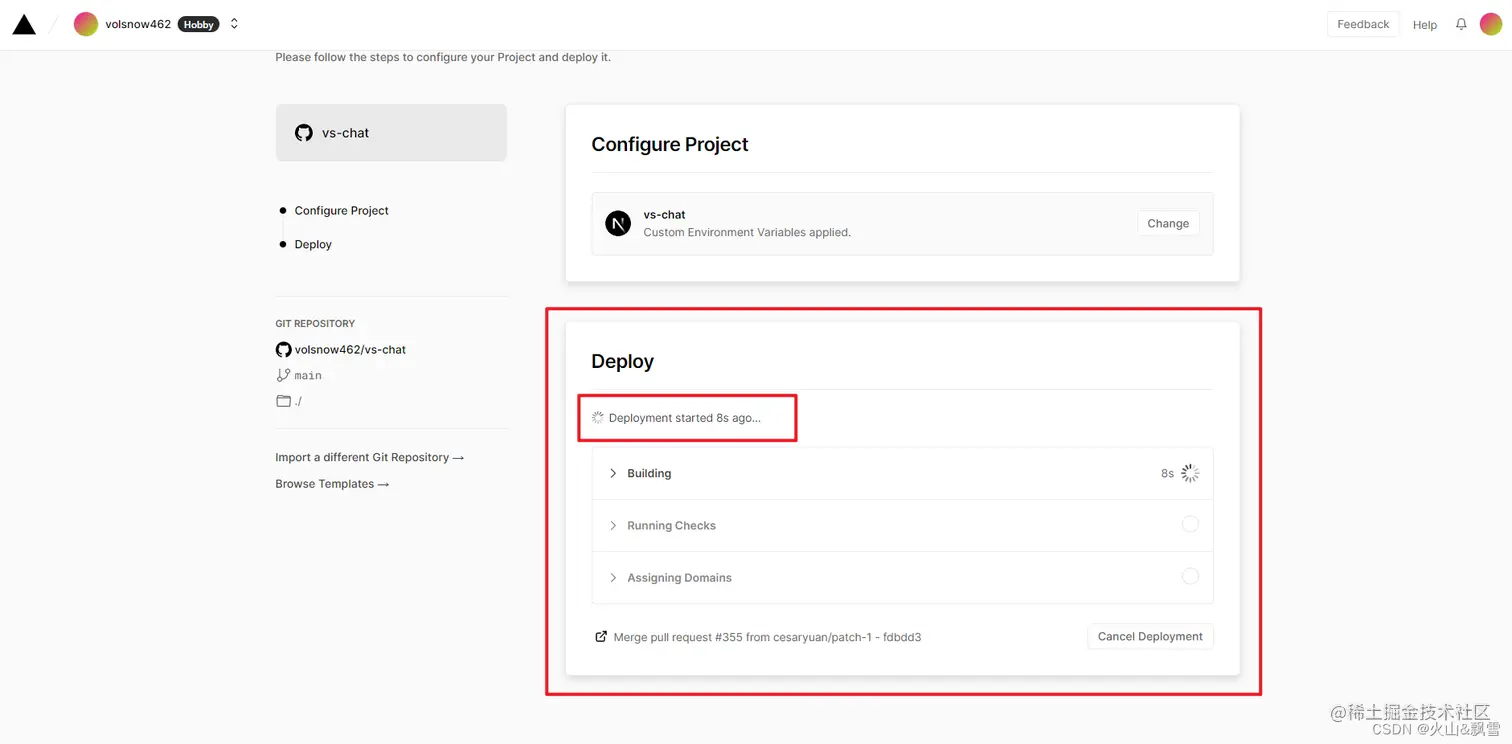Open the external link icon beside commit message
This screenshot has height=744, width=1512.
click(x=601, y=636)
